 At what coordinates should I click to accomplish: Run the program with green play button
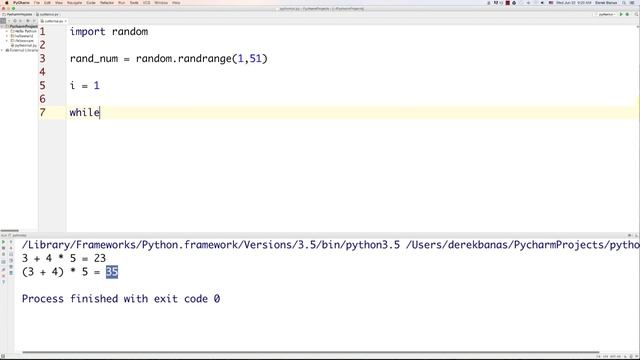pos(621,14)
